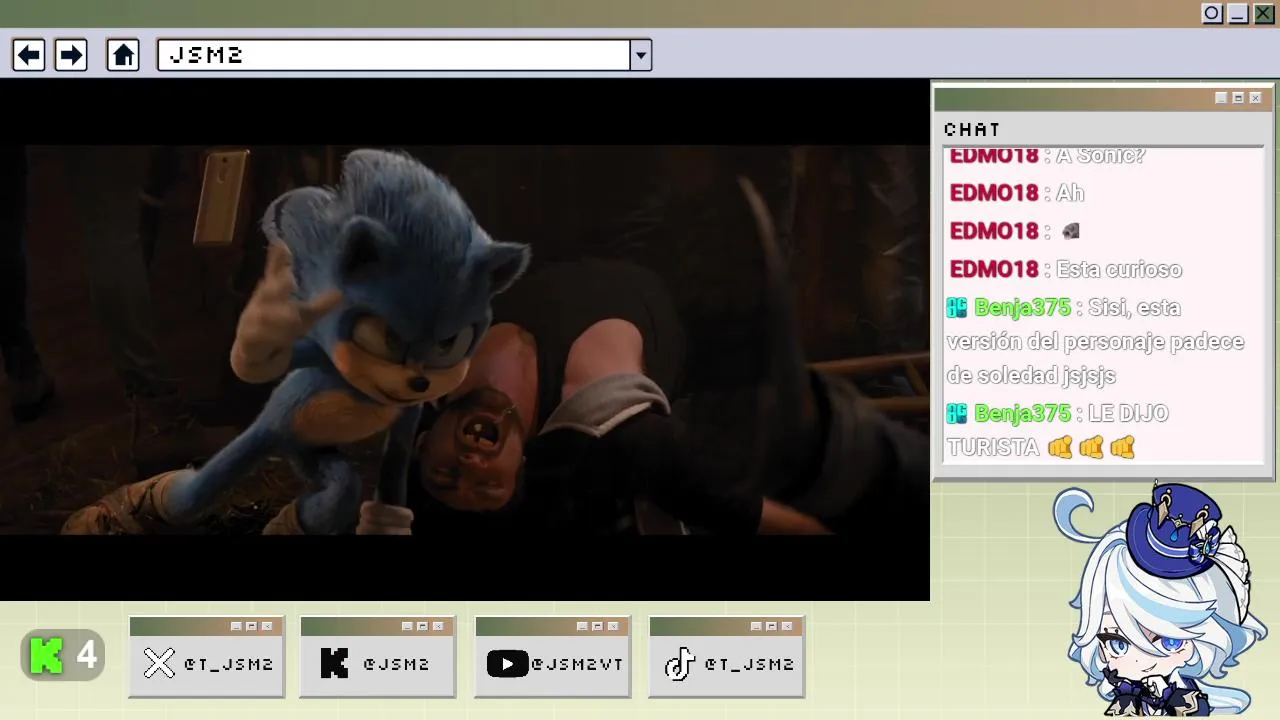Click the X logo on @T_JSM2 card
Viewport: 1280px width, 720px height.
click(159, 663)
